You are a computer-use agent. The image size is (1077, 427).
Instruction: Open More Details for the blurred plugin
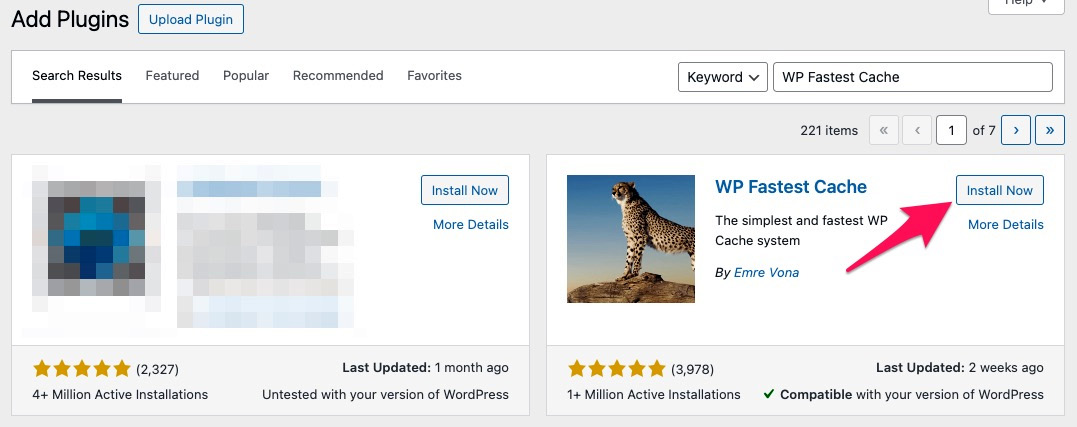click(471, 224)
